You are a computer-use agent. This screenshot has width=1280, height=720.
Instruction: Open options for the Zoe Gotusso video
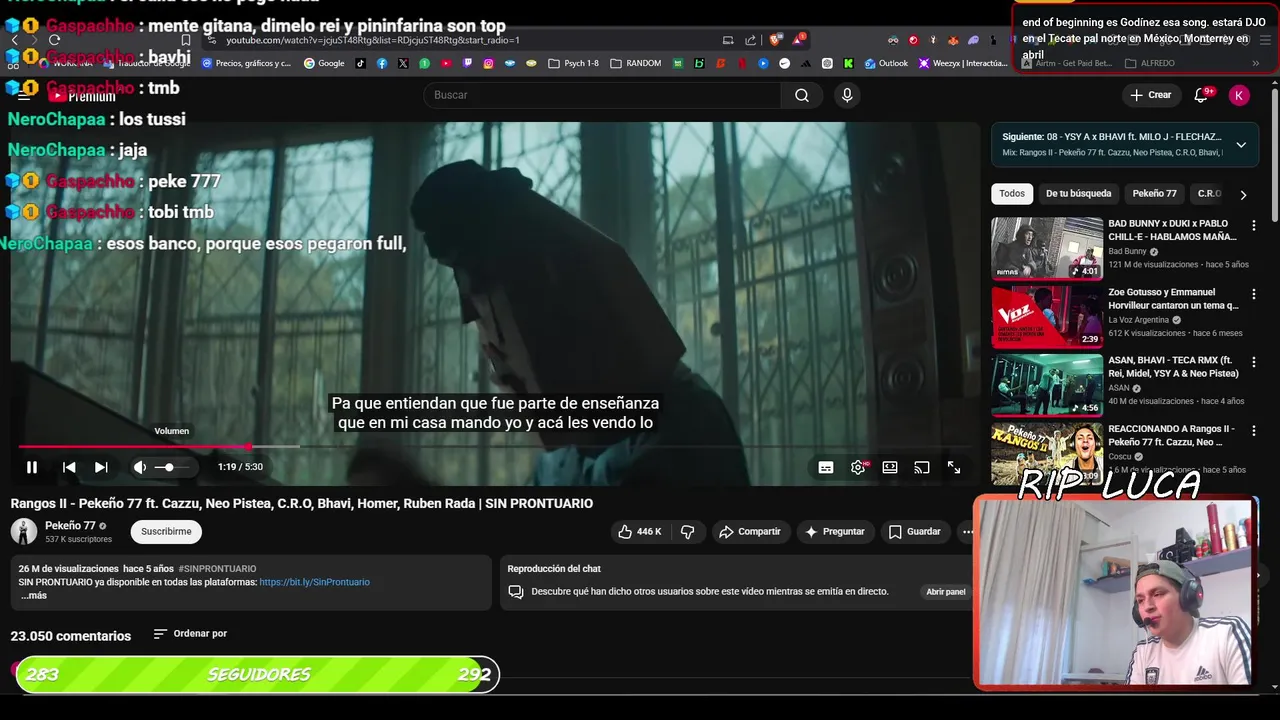tap(1254, 294)
